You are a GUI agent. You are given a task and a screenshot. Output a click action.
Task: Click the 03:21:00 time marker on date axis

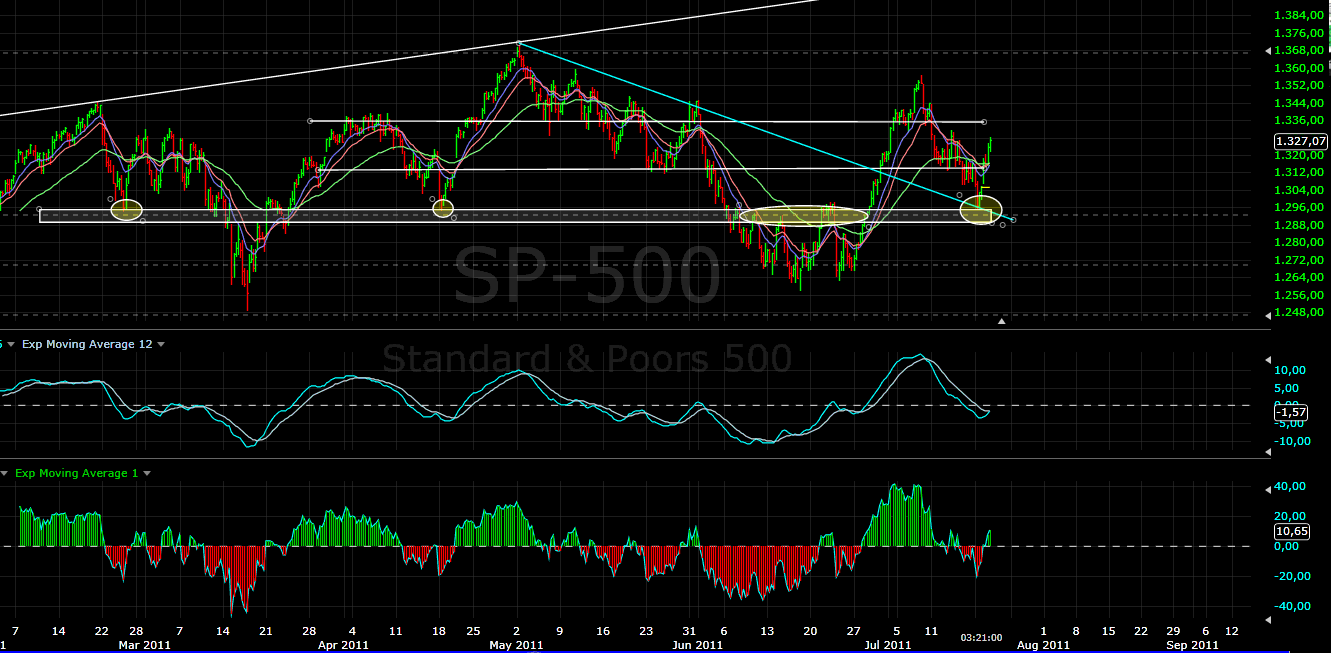tap(981, 636)
